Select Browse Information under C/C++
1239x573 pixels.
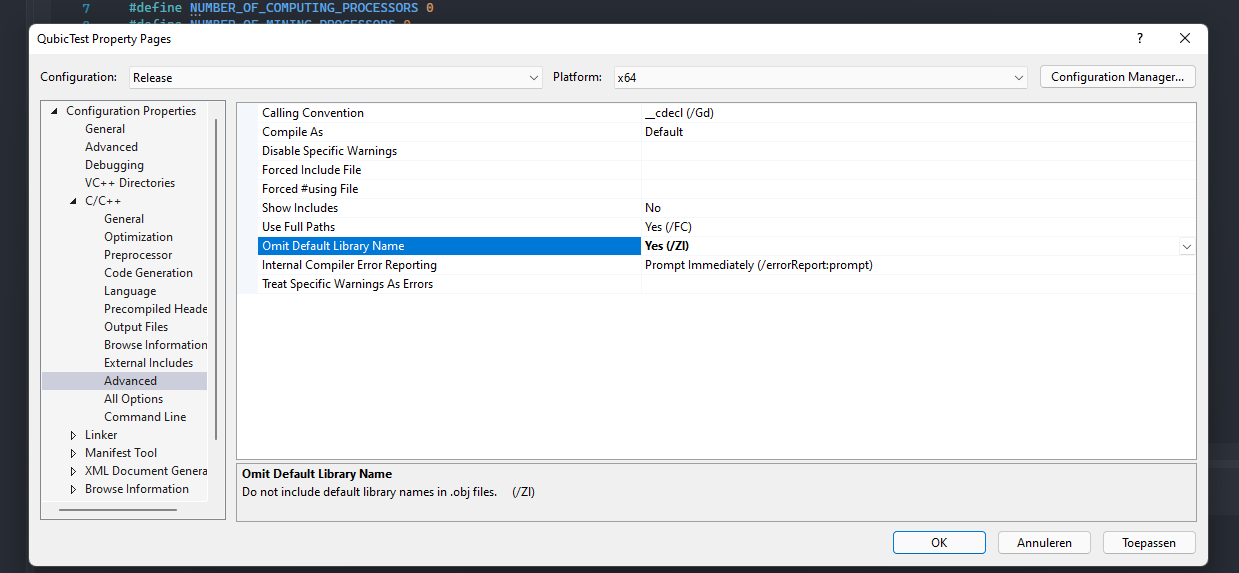point(155,345)
